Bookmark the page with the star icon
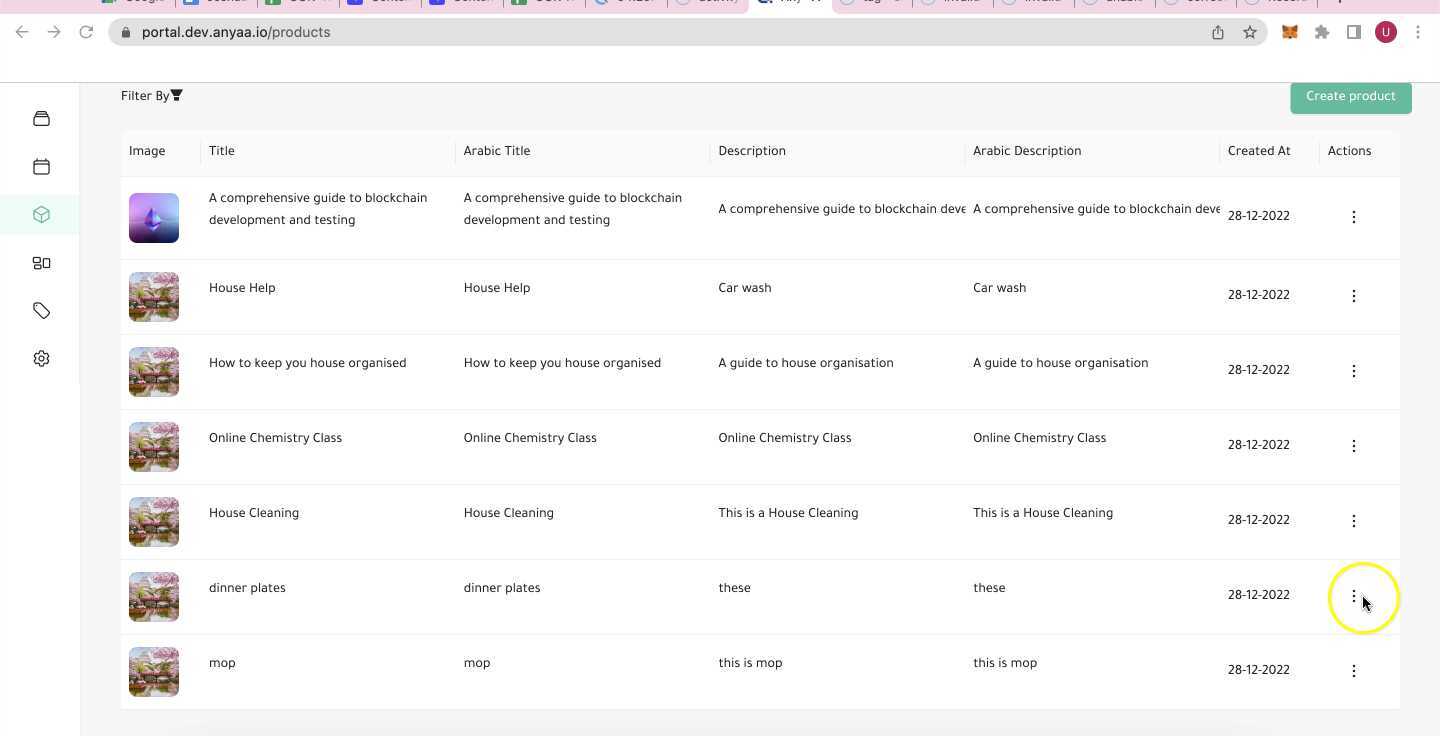 [x=1250, y=31]
